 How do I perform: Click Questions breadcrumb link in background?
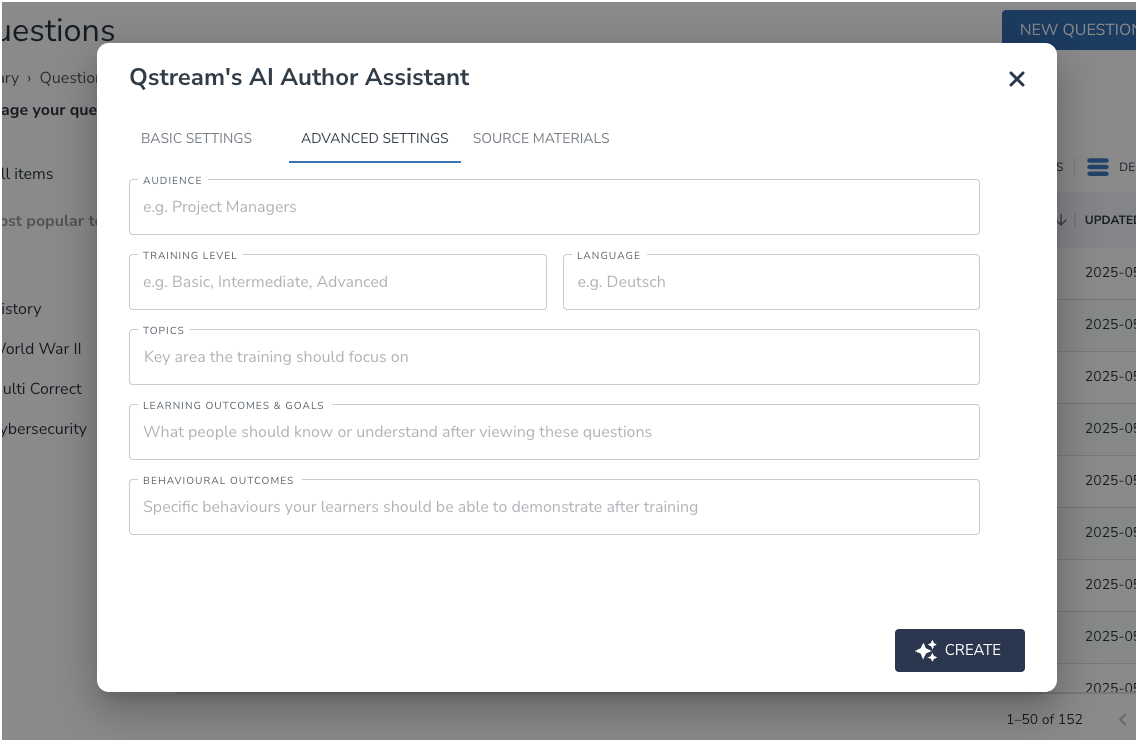pyautogui.click(x=68, y=78)
